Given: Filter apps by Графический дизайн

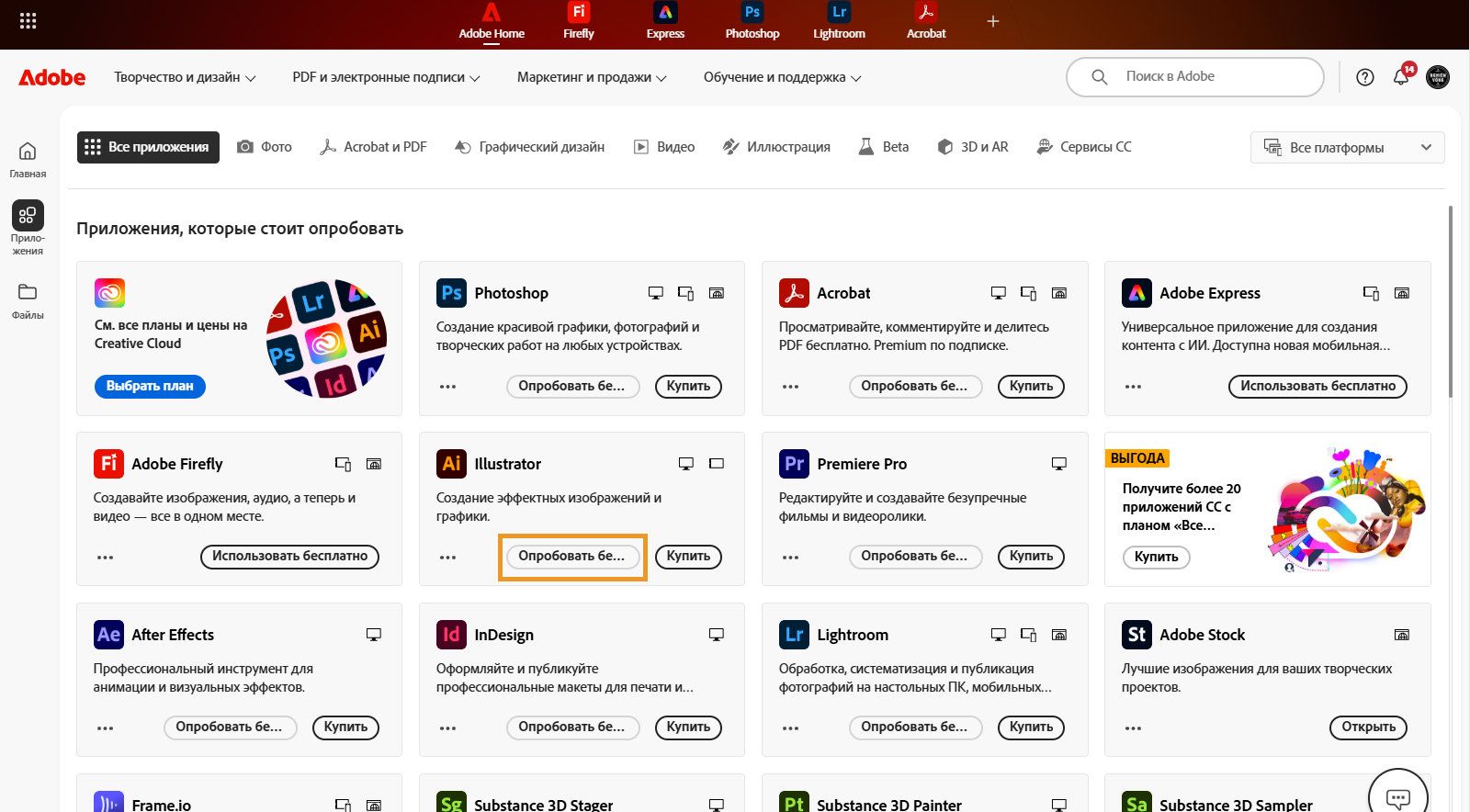Looking at the screenshot, I should pyautogui.click(x=529, y=147).
